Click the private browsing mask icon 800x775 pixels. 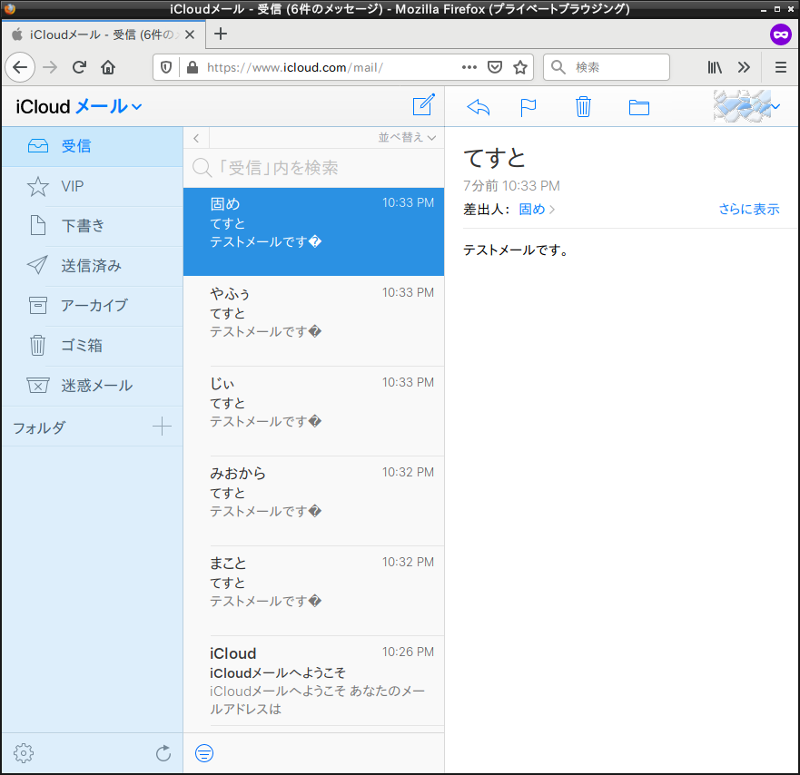[x=781, y=34]
